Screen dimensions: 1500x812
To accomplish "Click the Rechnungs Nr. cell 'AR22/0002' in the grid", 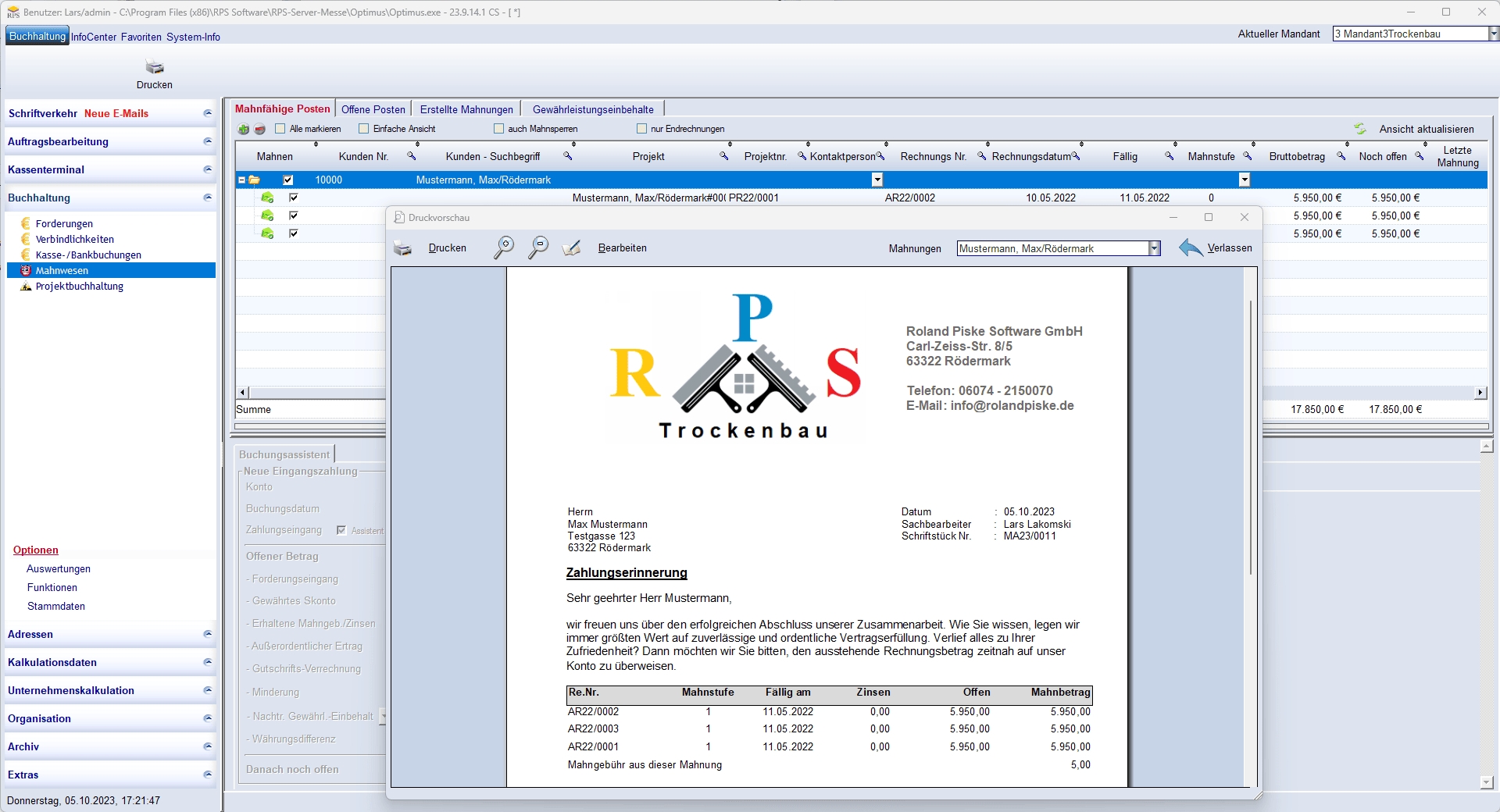I will (x=910, y=198).
